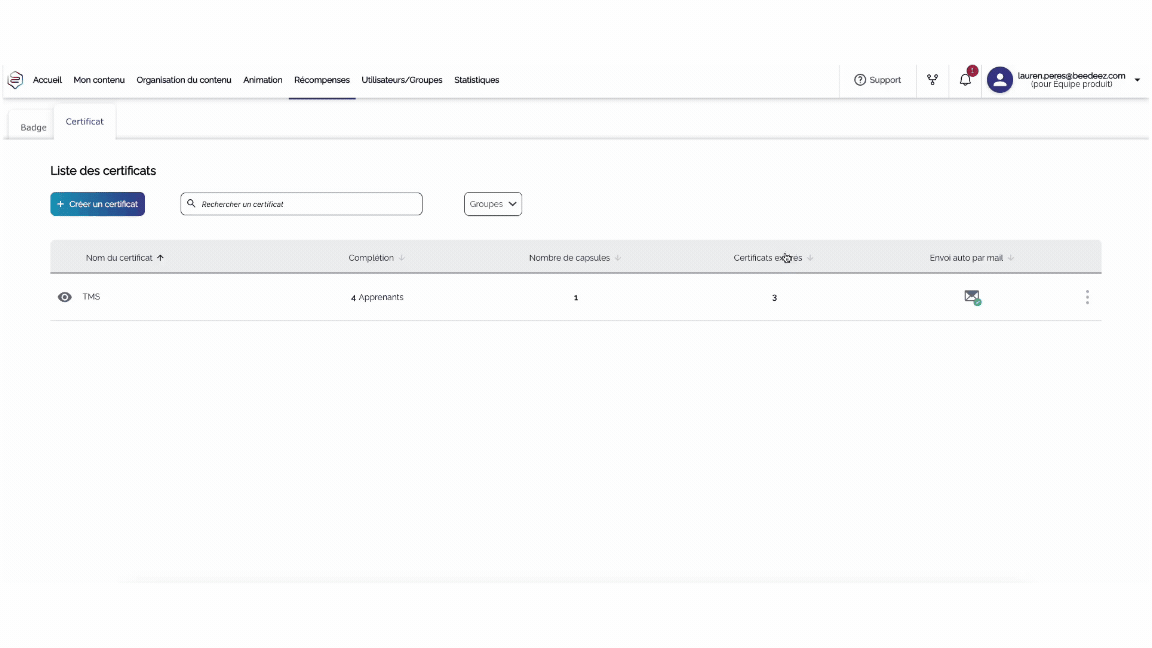Click the auto mail envelope icon for TMS
This screenshot has height=648, width=1152.
971,297
